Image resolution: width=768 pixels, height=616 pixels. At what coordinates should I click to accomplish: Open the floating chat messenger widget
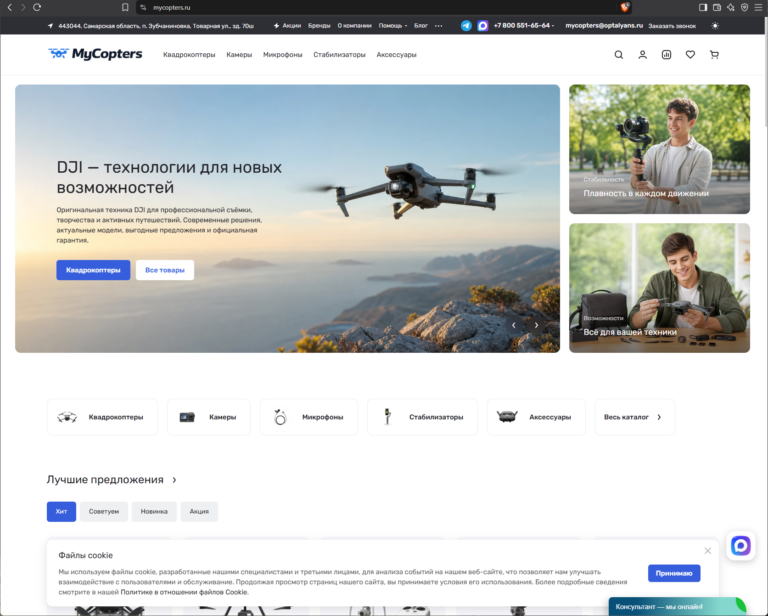(x=741, y=545)
